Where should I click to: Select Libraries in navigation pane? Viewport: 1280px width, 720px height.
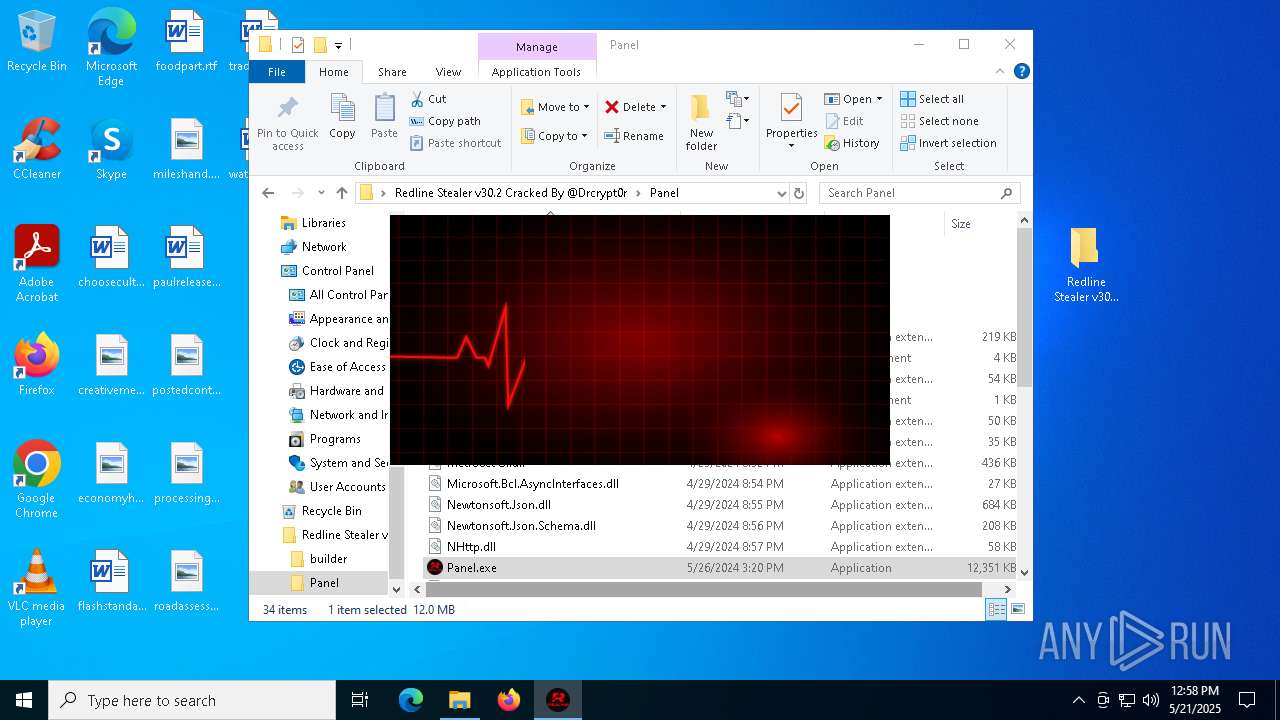[x=322, y=223]
